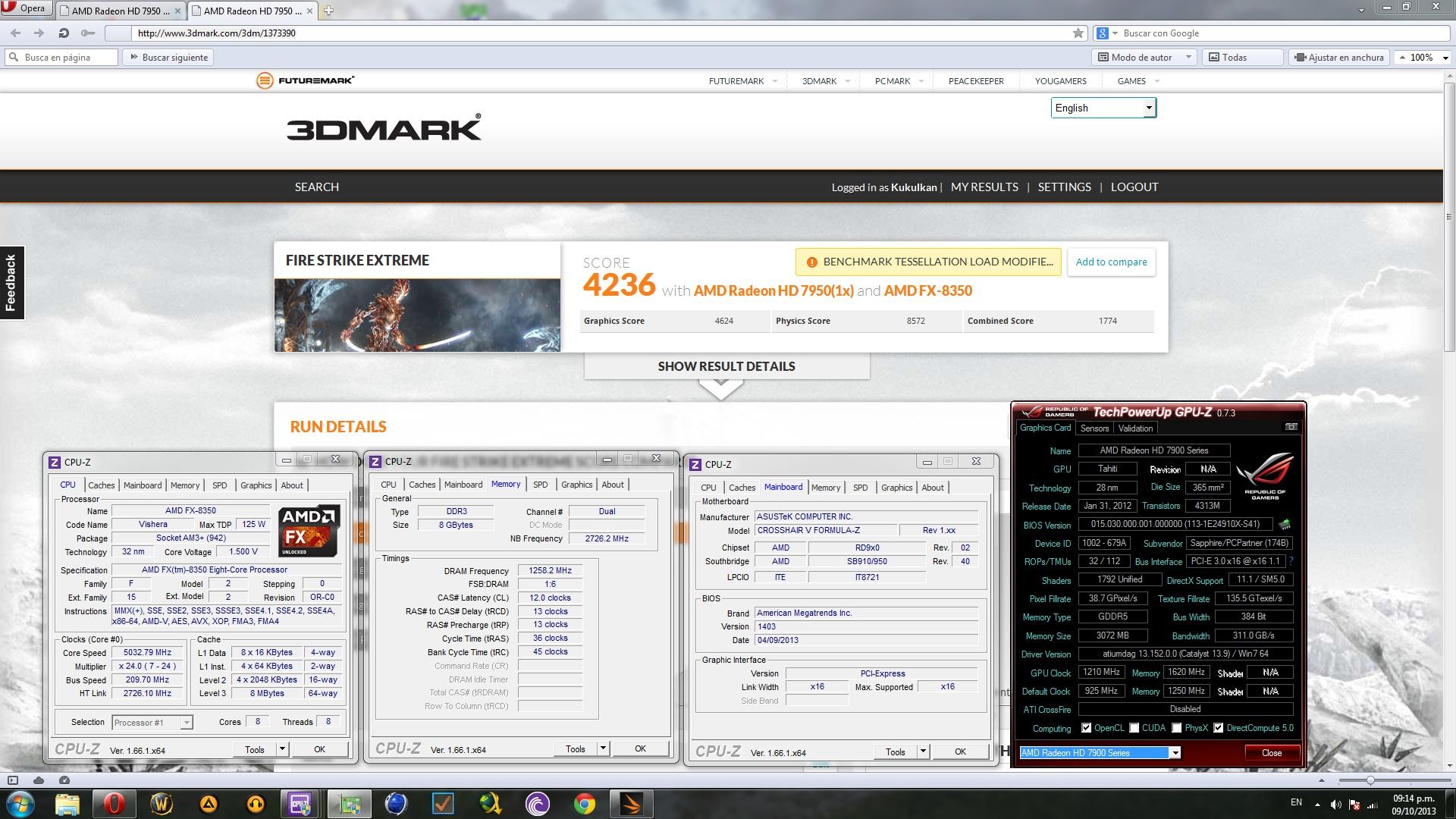Switch to Validation tab in GPU-Z
The image size is (1456, 819).
click(1135, 428)
